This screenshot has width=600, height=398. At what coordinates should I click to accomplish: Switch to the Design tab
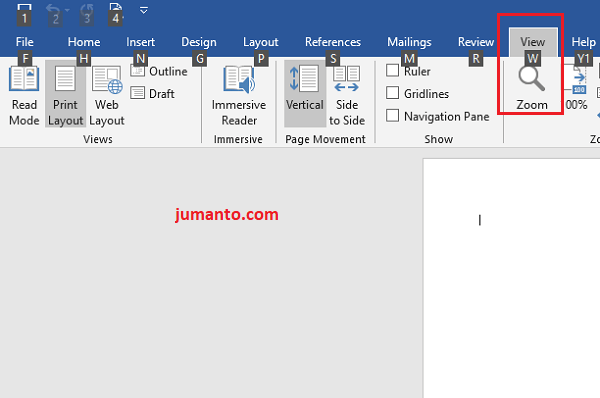pyautogui.click(x=199, y=42)
